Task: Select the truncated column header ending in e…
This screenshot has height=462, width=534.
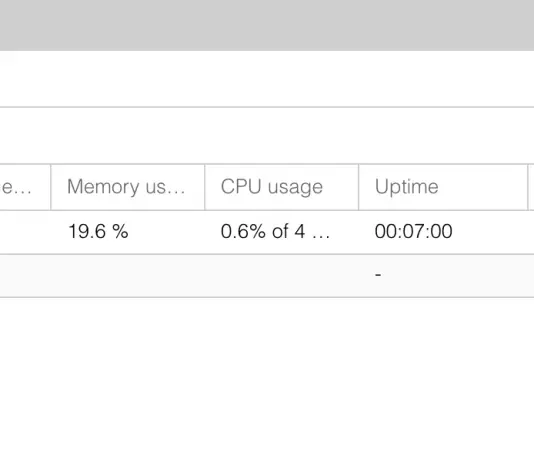Action: [x=25, y=187]
